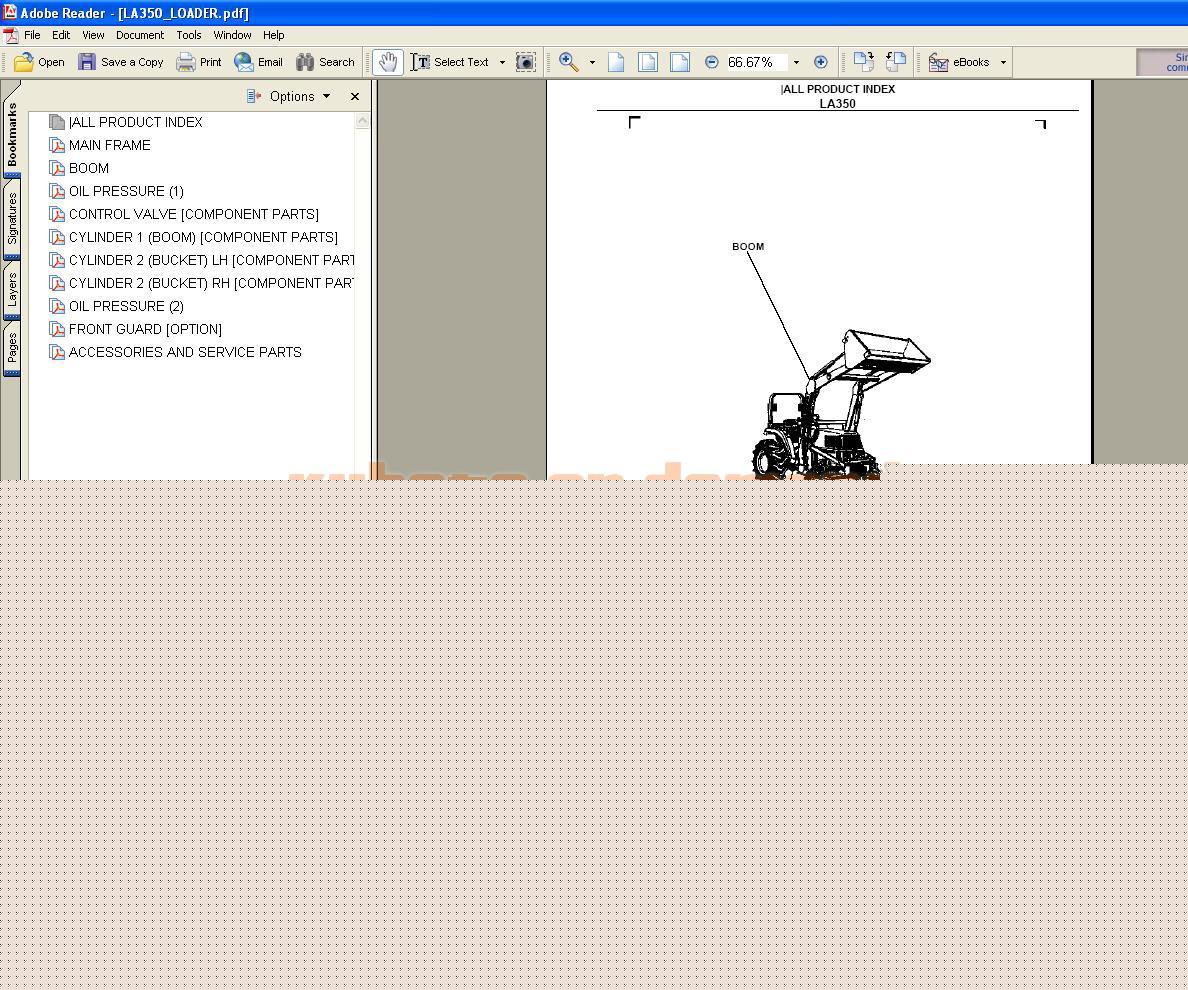1188x990 pixels.
Task: Open the zoom percentage dropdown arrow
Action: click(x=796, y=62)
